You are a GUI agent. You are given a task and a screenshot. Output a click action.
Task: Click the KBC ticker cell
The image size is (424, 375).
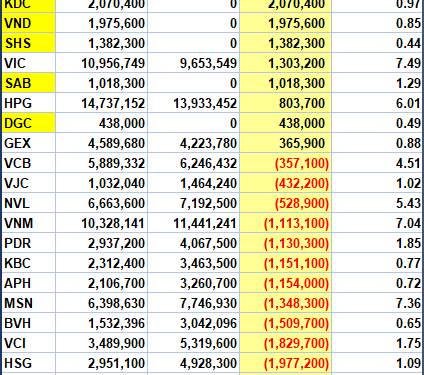coord(29,263)
